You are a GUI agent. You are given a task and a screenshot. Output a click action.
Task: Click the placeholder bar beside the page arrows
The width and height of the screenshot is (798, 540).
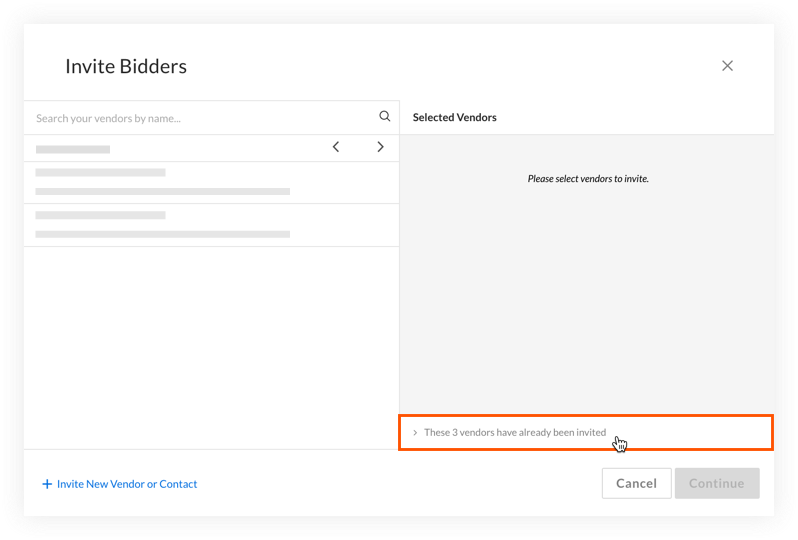[x=73, y=150]
